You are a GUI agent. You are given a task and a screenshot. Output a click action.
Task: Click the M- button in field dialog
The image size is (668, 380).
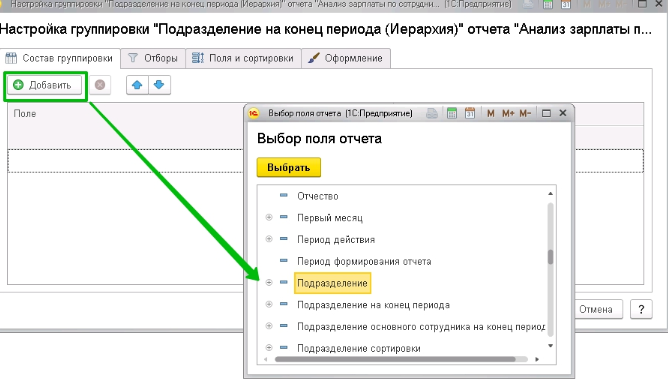(x=525, y=113)
